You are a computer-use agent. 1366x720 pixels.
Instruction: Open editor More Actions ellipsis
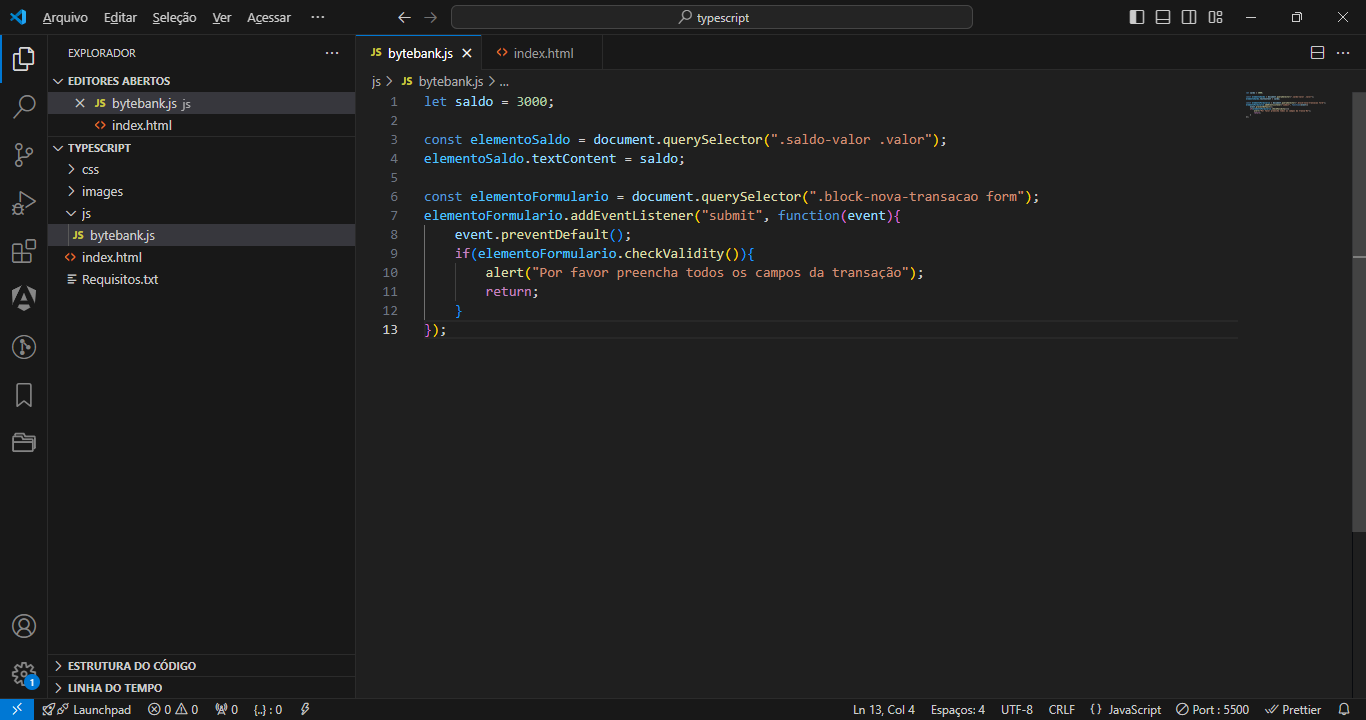point(1343,53)
